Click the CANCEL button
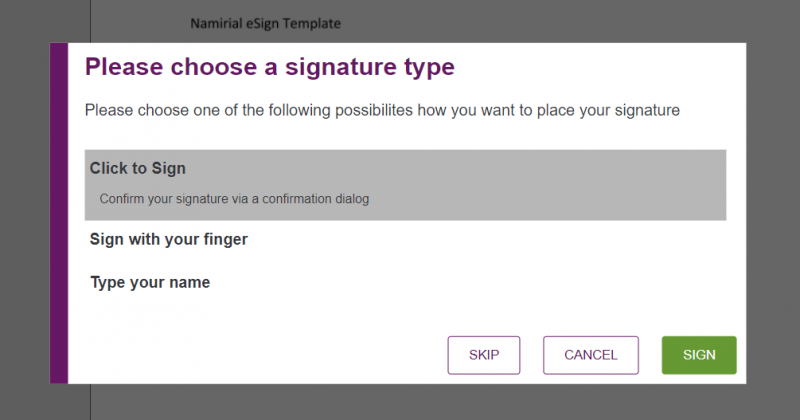 pyautogui.click(x=590, y=355)
